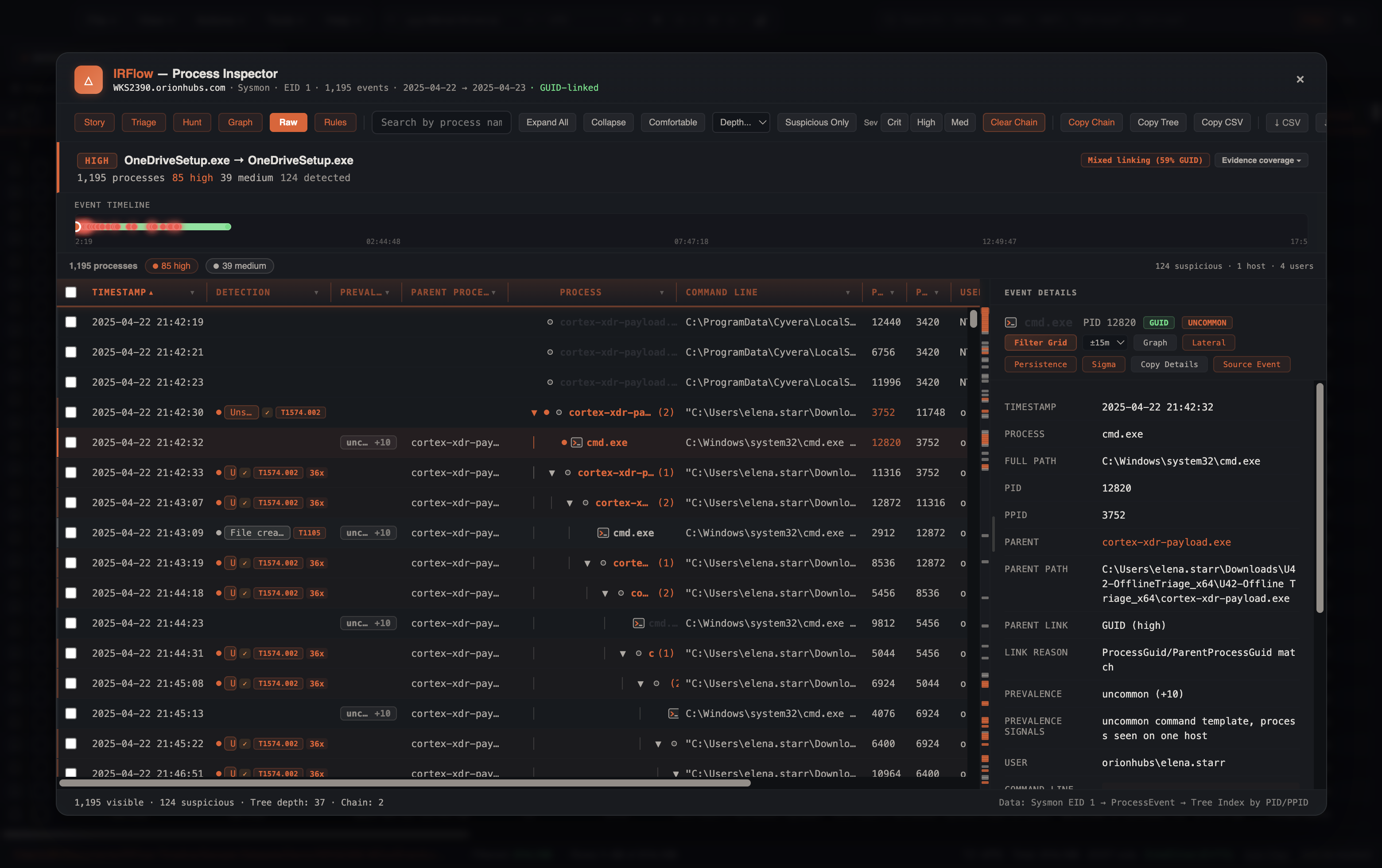Click the IRFlow orange triangle logo
The width and height of the screenshot is (1382, 868).
[89, 80]
